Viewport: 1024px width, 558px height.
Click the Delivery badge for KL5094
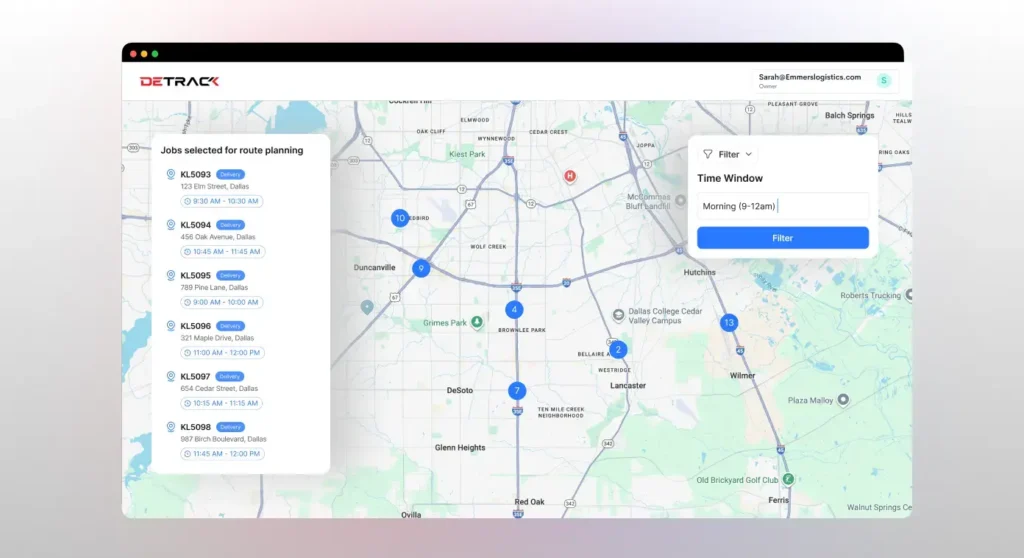click(230, 225)
